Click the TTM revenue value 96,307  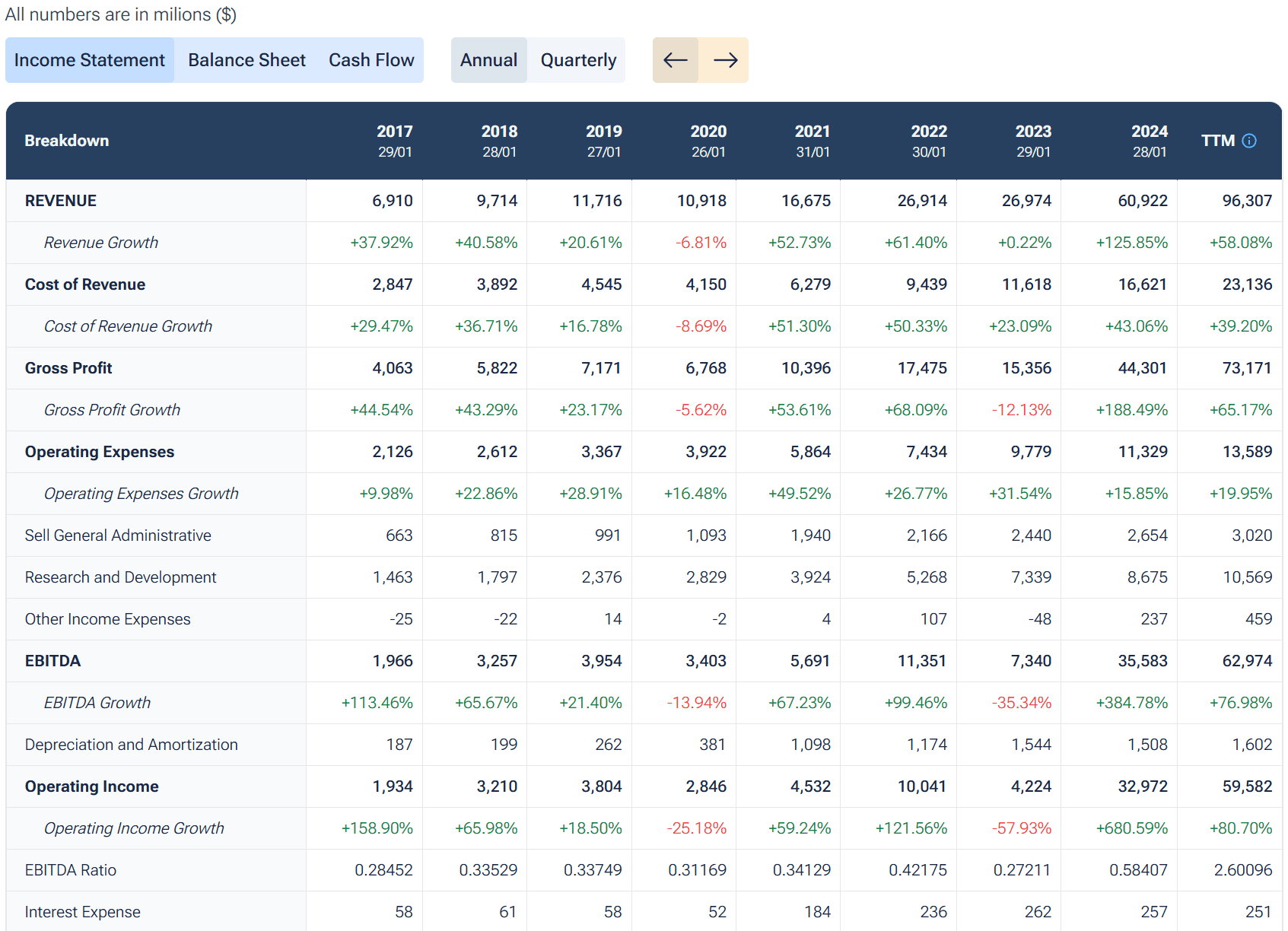point(1246,201)
